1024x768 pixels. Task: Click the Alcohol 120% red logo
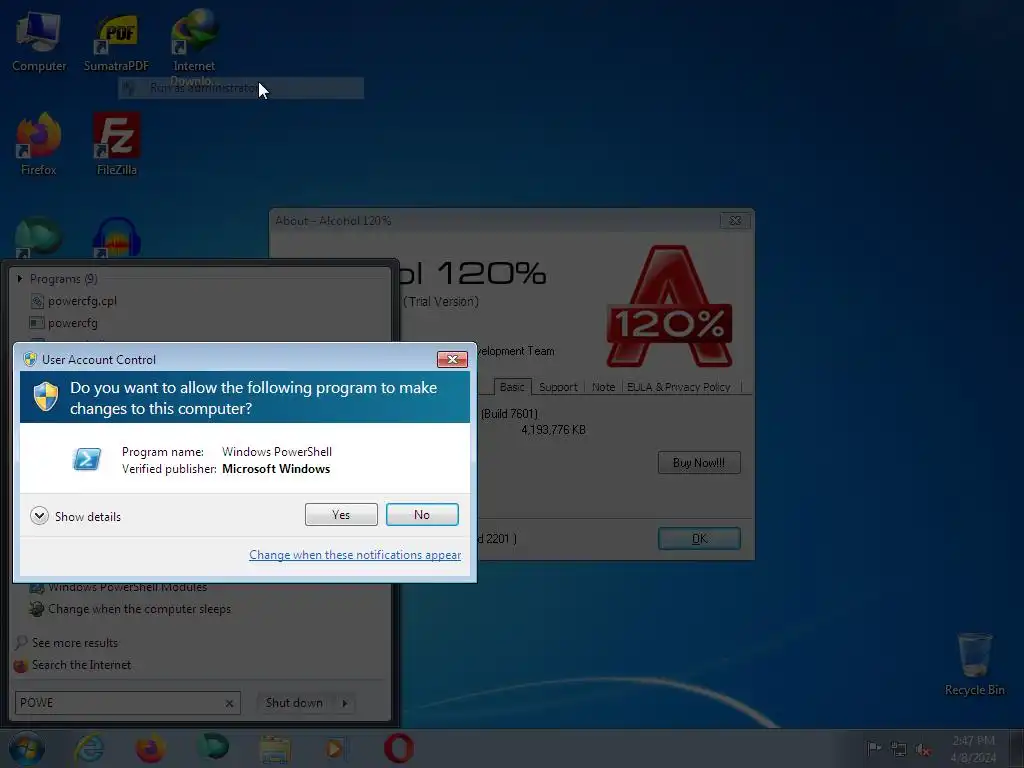tap(669, 307)
